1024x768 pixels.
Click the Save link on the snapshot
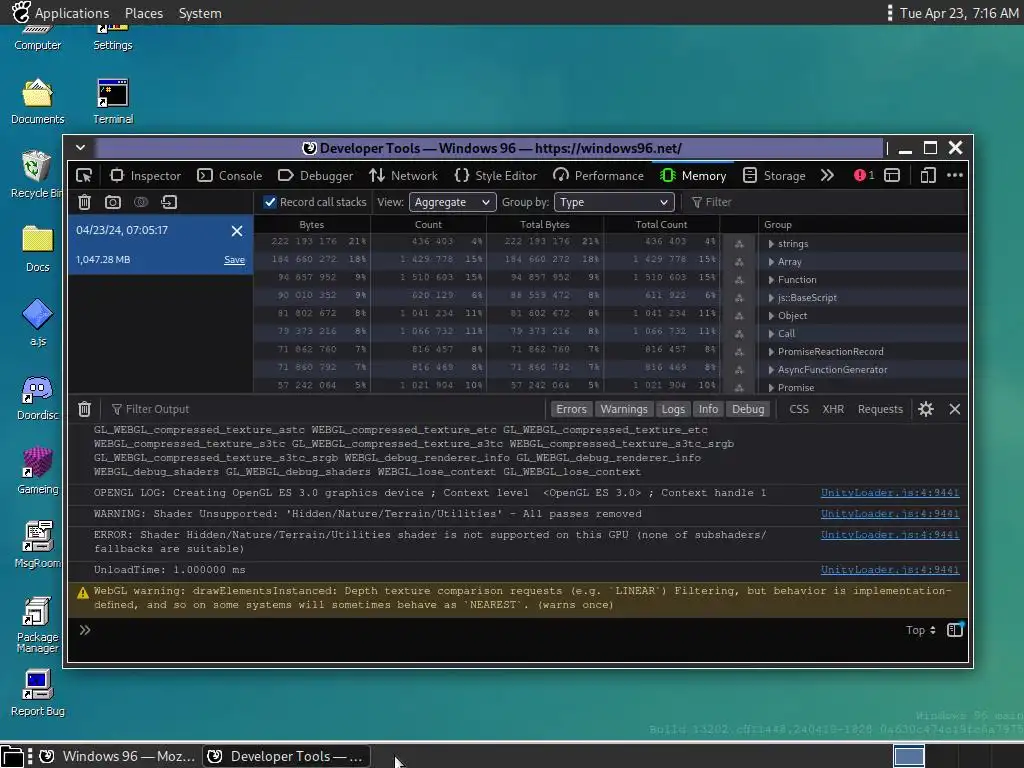coord(234,260)
